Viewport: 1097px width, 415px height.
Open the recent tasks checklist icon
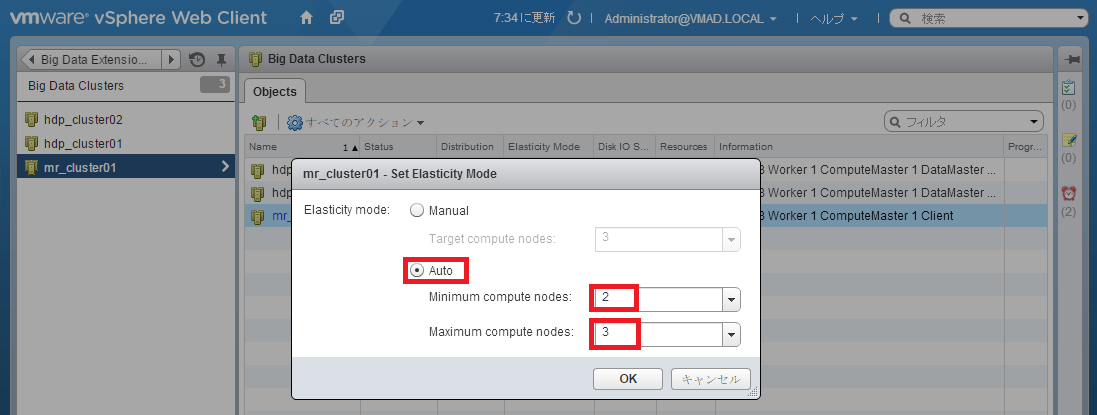[1068, 88]
